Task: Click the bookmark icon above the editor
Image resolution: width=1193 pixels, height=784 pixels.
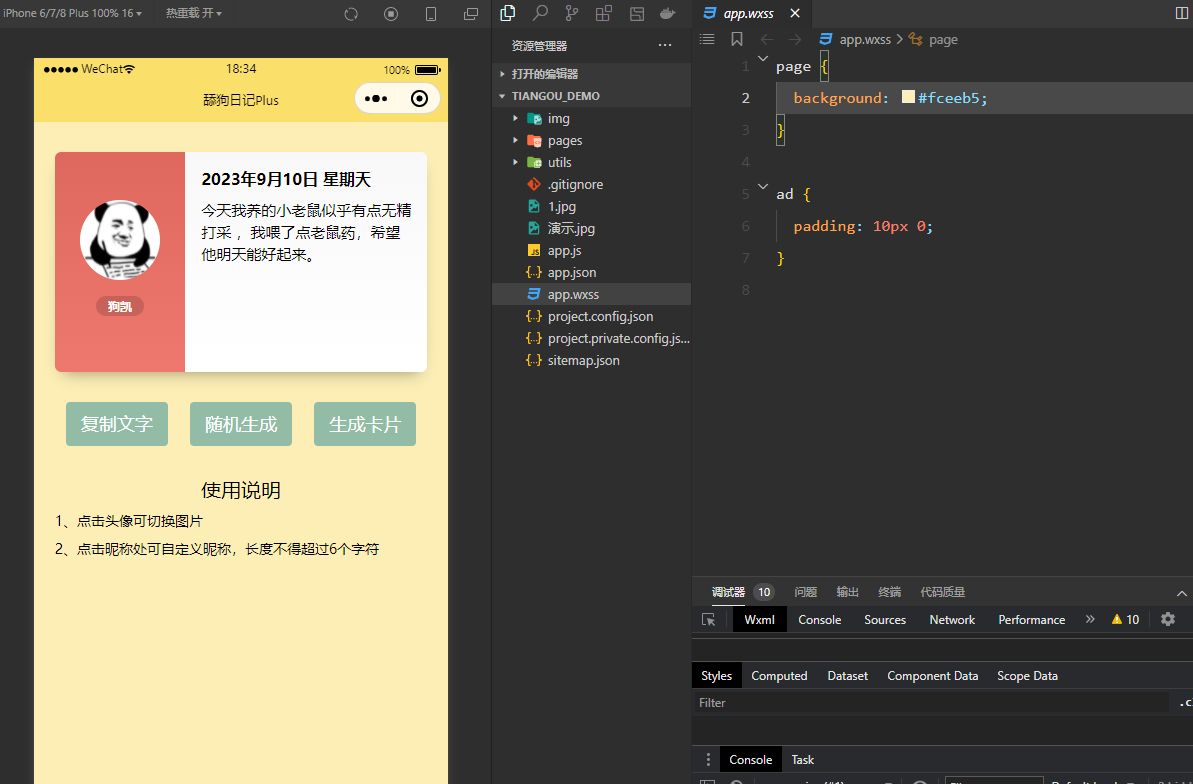Action: [x=737, y=39]
